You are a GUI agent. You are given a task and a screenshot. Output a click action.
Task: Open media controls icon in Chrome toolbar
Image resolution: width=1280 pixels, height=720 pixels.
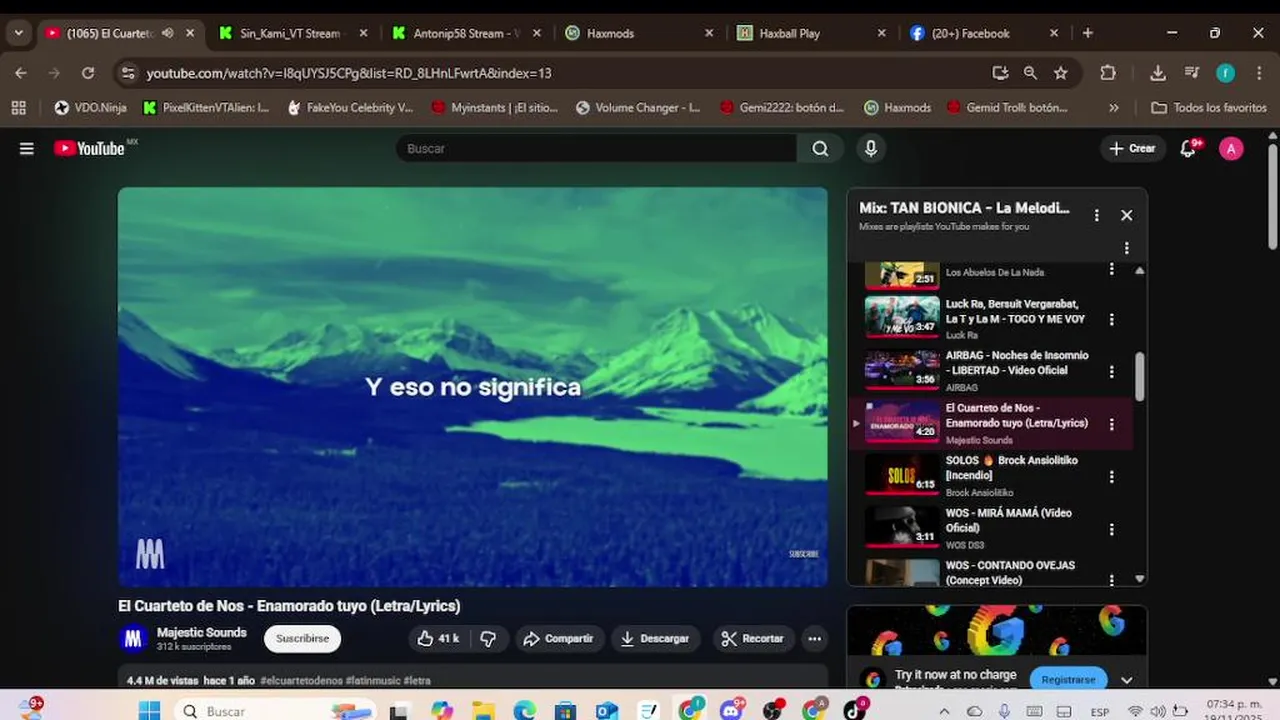[1191, 73]
